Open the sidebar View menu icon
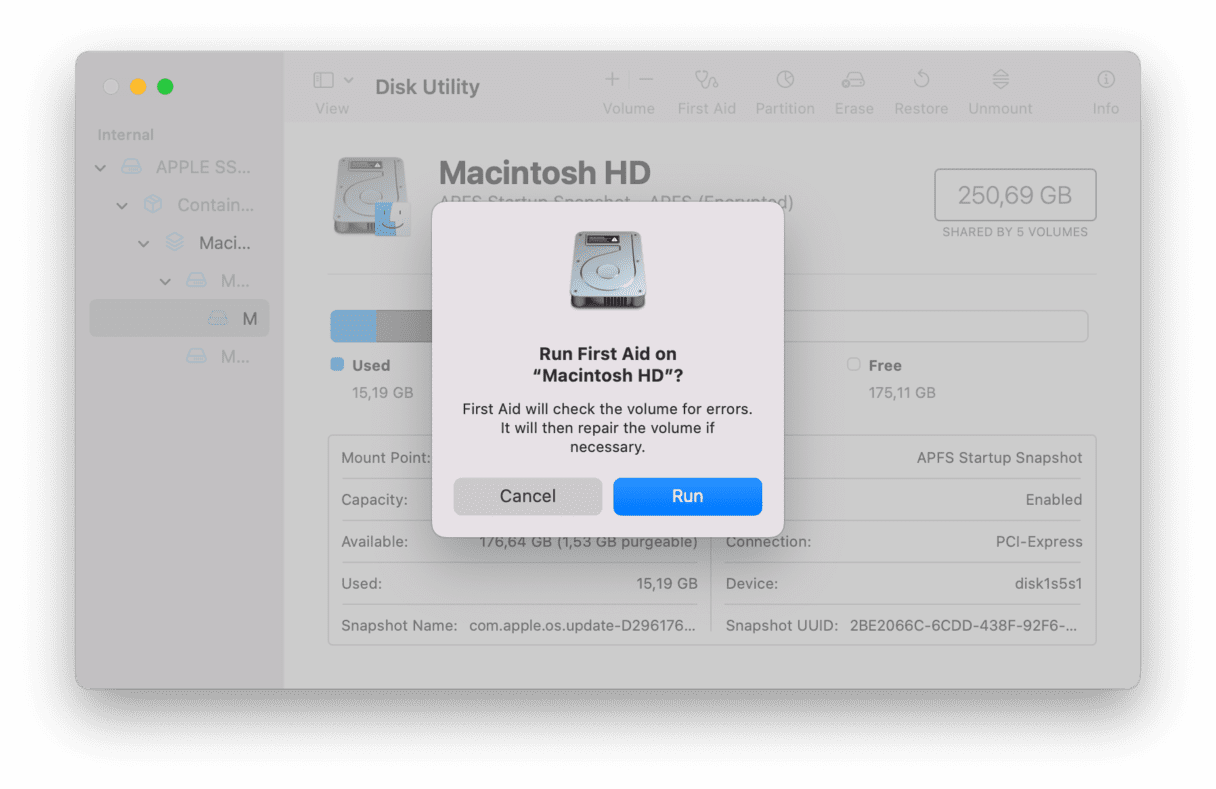This screenshot has width=1216, height=789. [x=323, y=80]
